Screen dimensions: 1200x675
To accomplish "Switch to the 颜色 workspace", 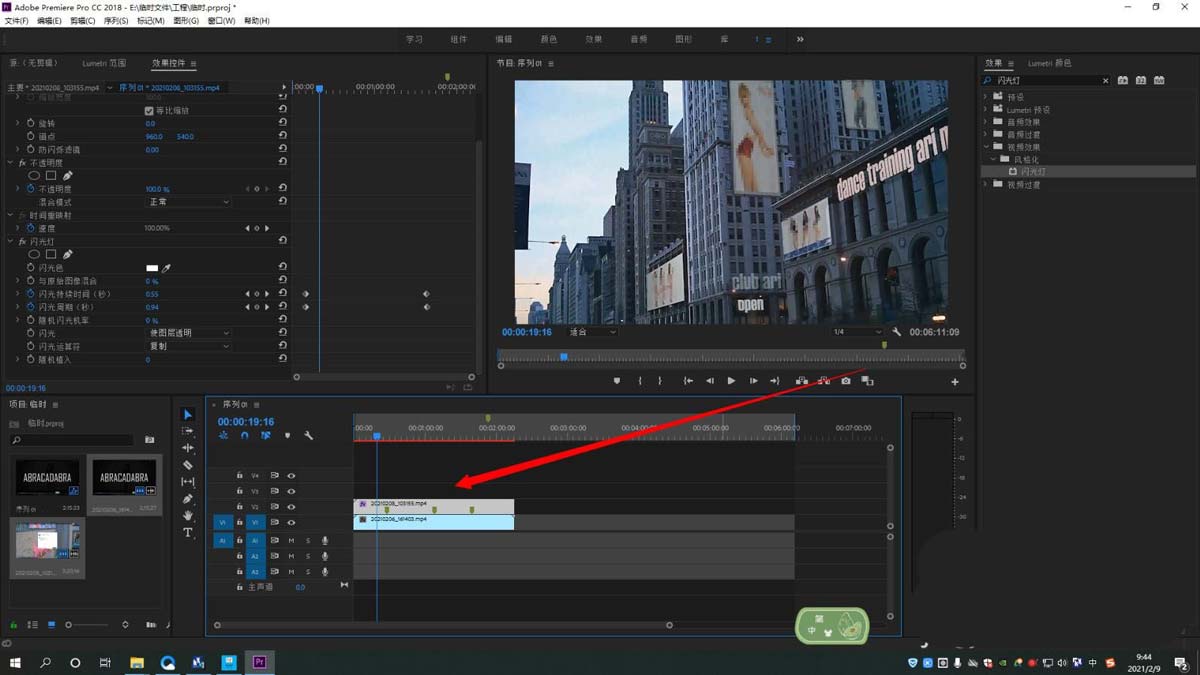I will click(548, 40).
